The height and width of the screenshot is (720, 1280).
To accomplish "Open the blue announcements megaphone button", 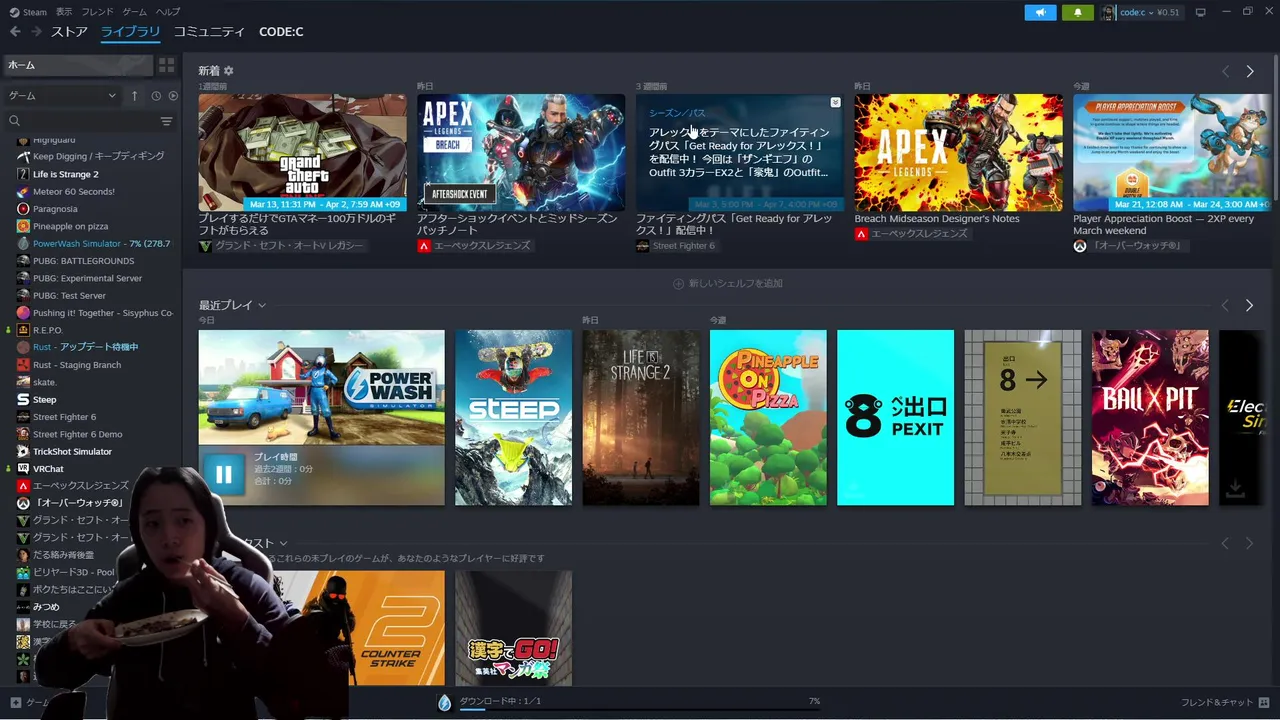I will (x=1040, y=12).
